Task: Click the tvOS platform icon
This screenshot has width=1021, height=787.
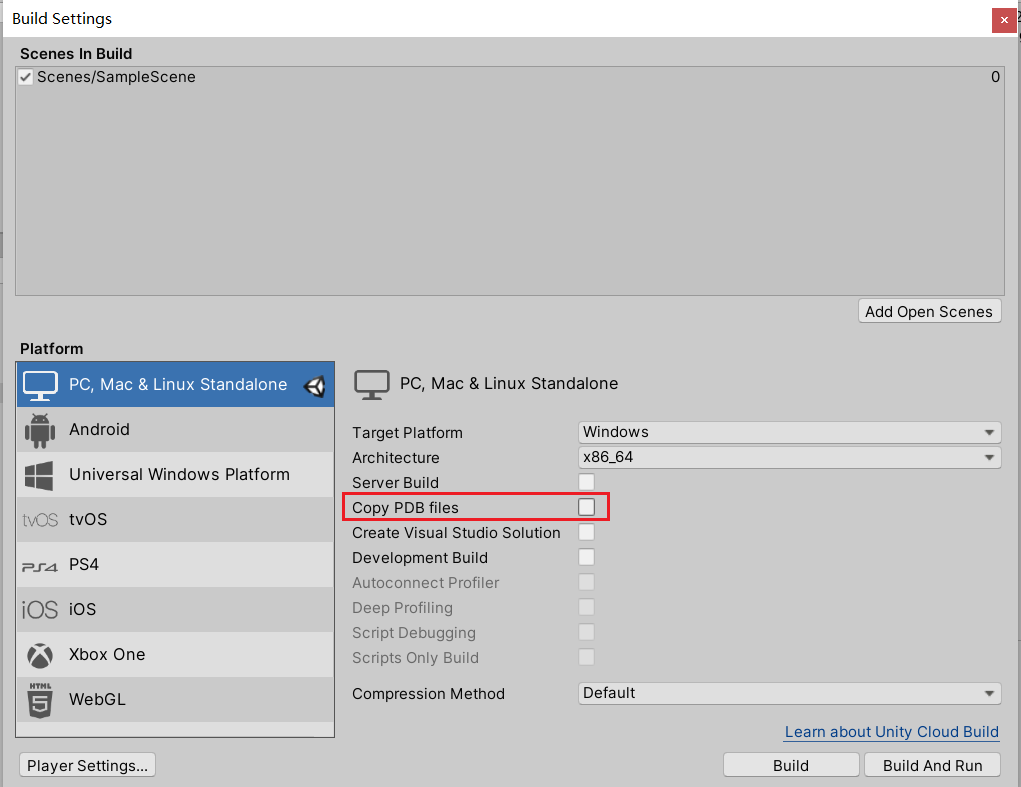Action: (40, 520)
